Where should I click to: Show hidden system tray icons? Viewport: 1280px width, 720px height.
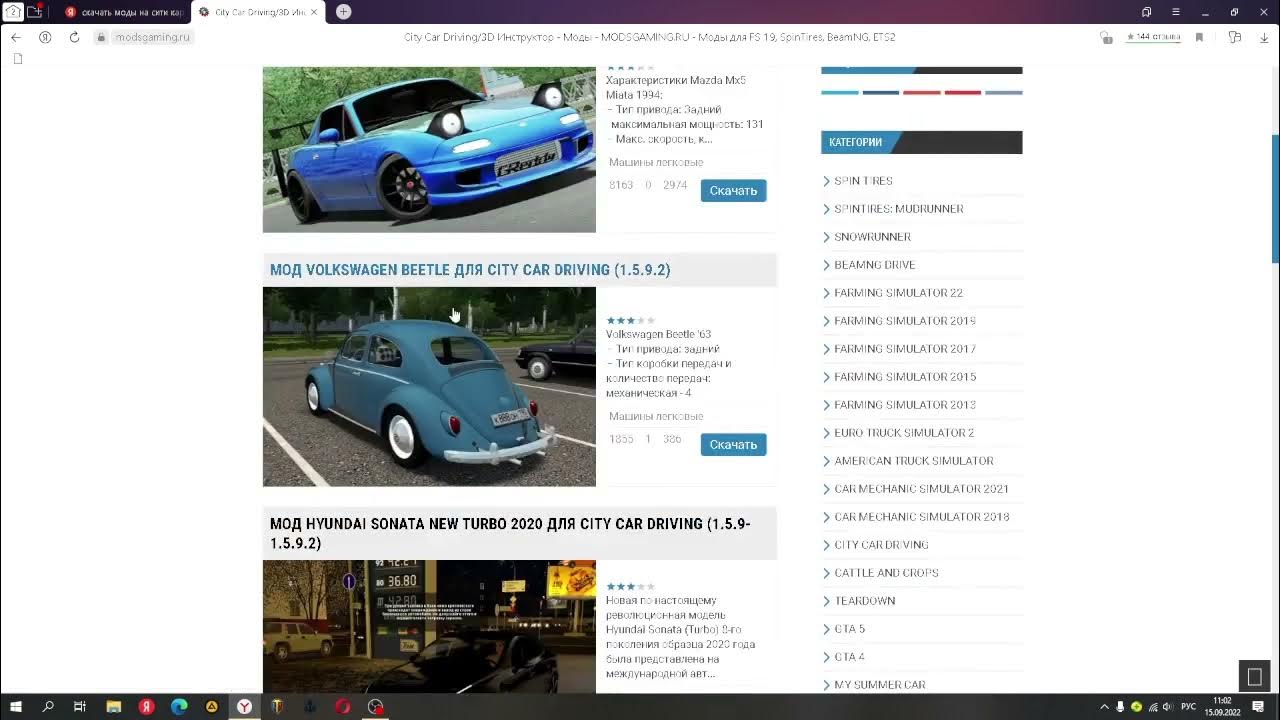coord(1104,707)
